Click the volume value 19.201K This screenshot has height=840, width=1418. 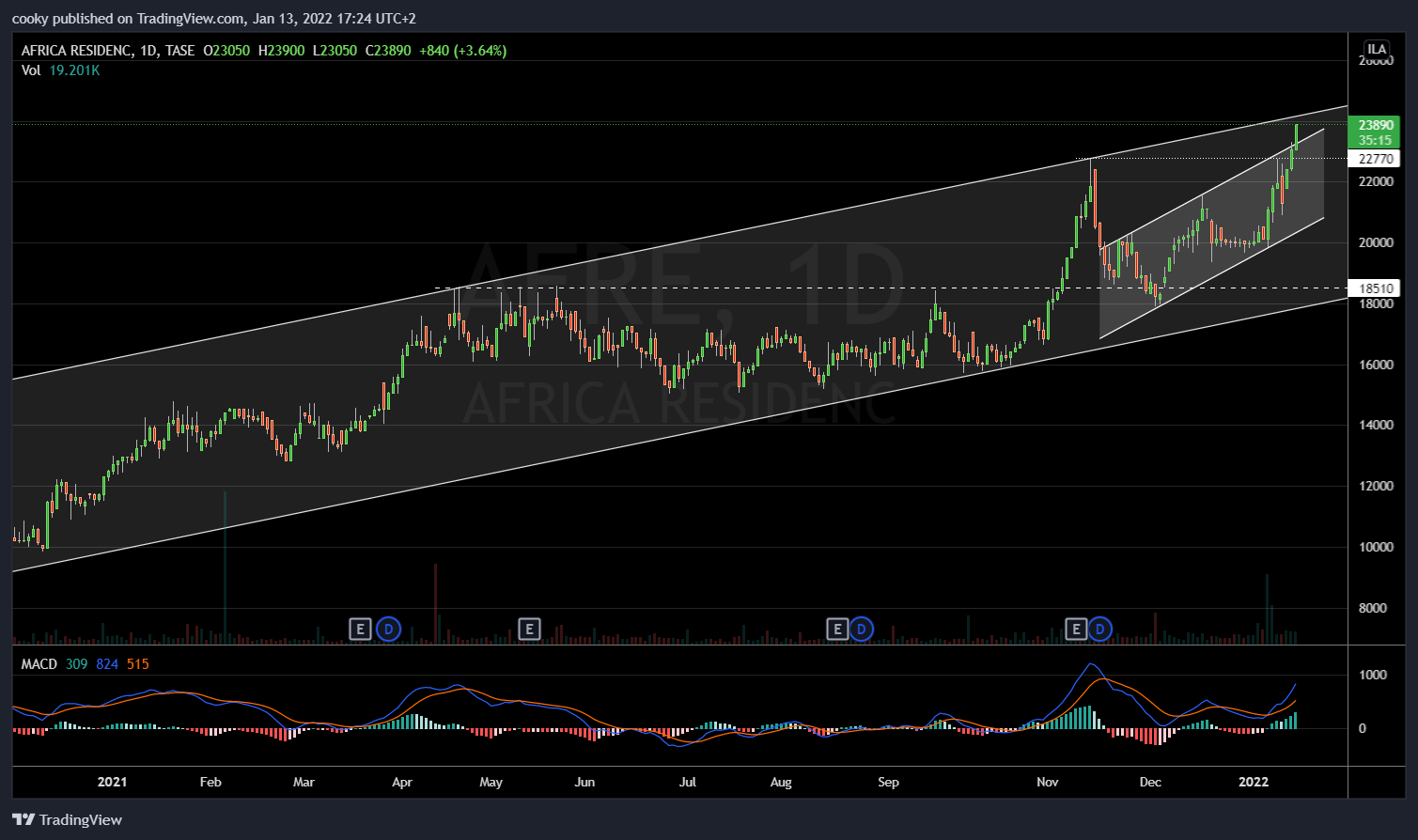click(74, 70)
